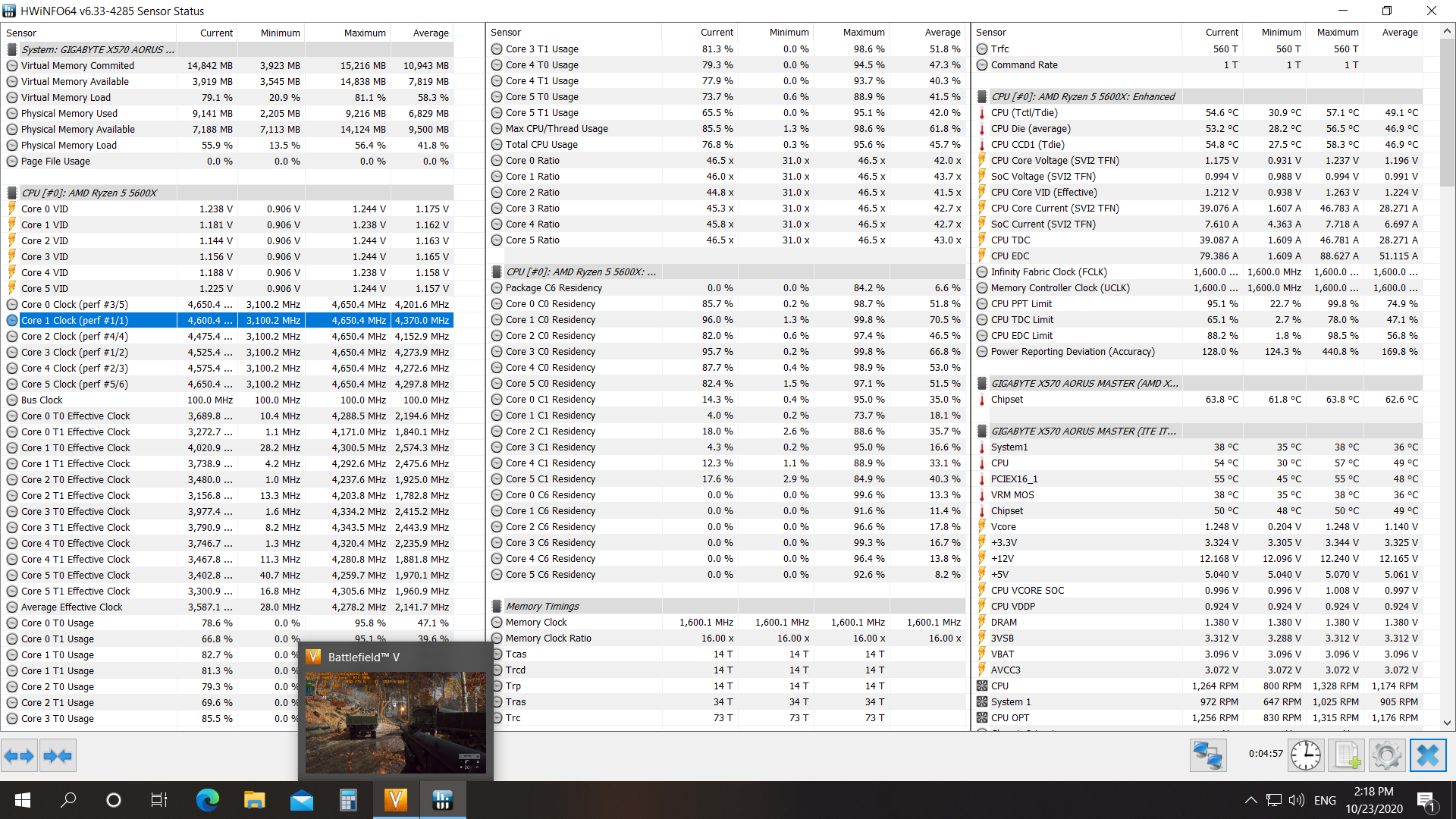This screenshot has height=819, width=1456.
Task: Click the expand columns arrows icon
Action: [19, 755]
